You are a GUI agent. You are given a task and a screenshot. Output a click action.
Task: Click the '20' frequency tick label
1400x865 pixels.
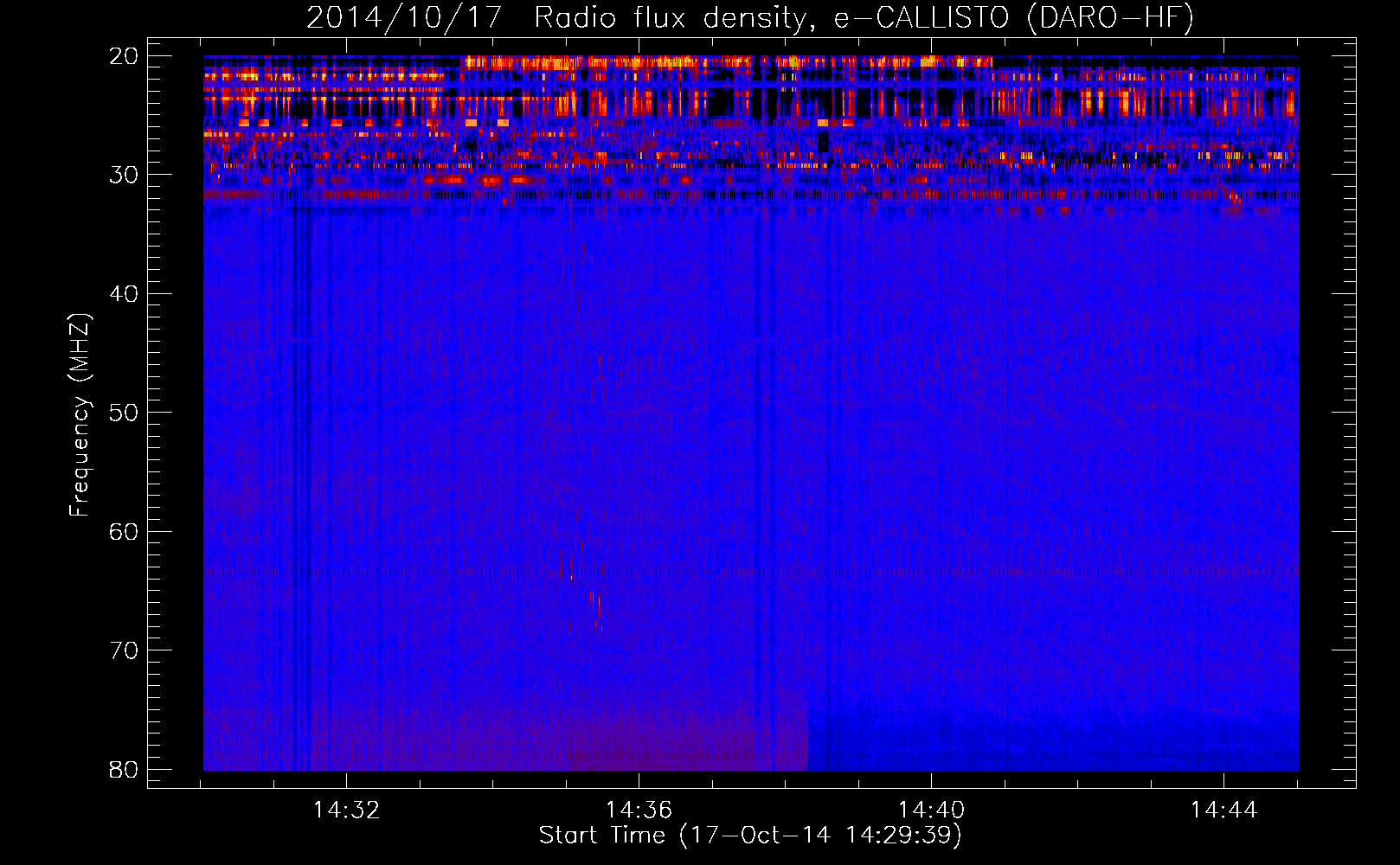coord(124,56)
